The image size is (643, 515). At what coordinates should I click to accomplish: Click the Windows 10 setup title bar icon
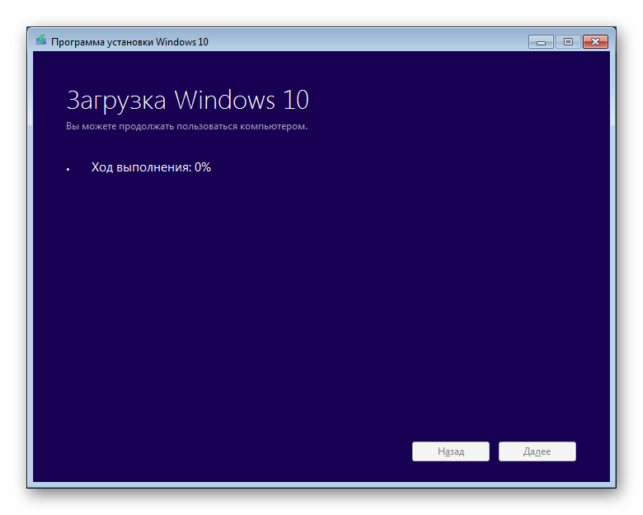click(41, 41)
